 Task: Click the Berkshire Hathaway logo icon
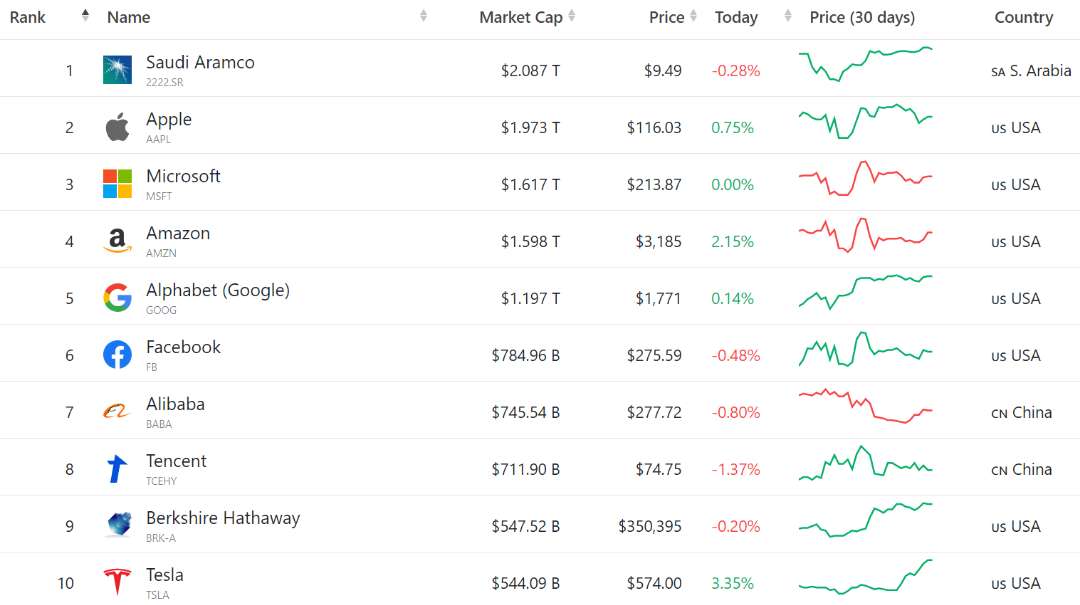(x=117, y=526)
